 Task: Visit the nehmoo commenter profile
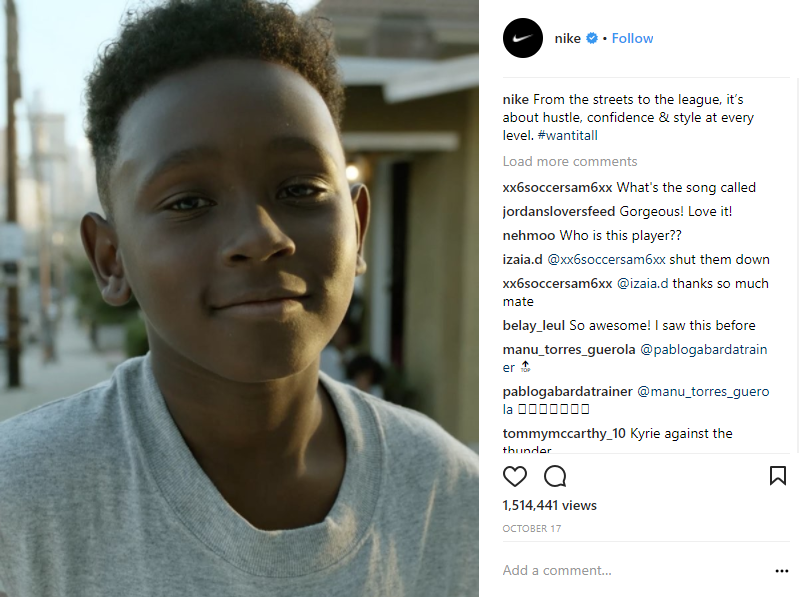(529, 235)
